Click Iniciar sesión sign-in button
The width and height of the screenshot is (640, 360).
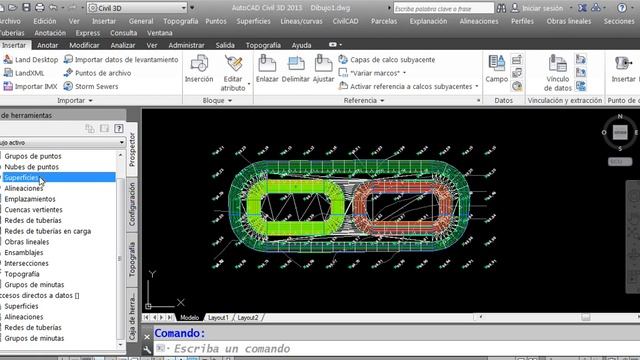coord(537,8)
